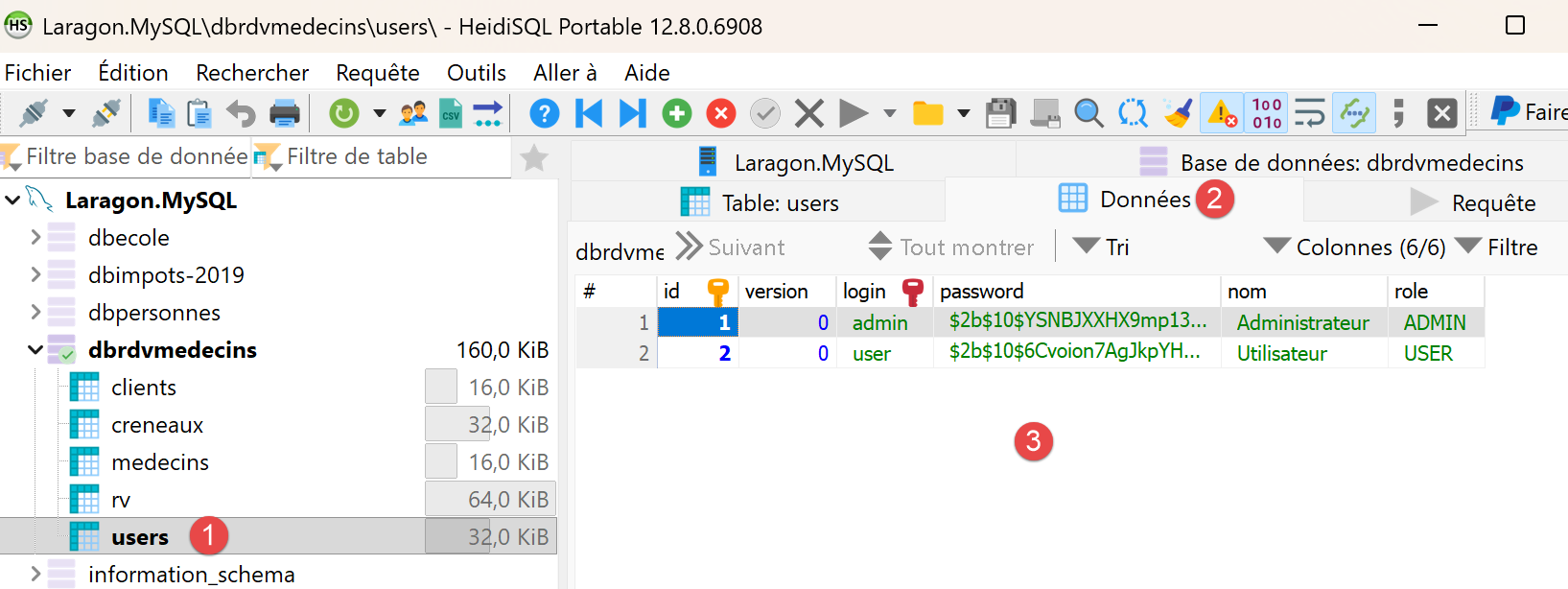This screenshot has height=589, width=1568.
Task: Go to last row icon
Action: coord(633,113)
